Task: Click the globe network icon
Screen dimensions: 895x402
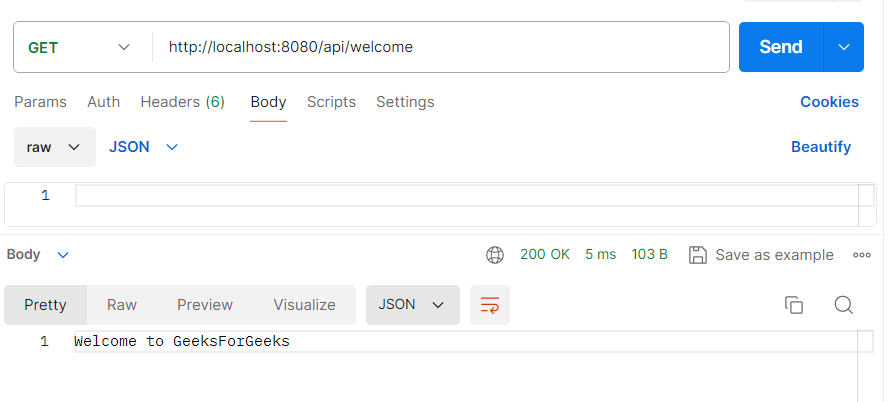Action: tap(495, 255)
